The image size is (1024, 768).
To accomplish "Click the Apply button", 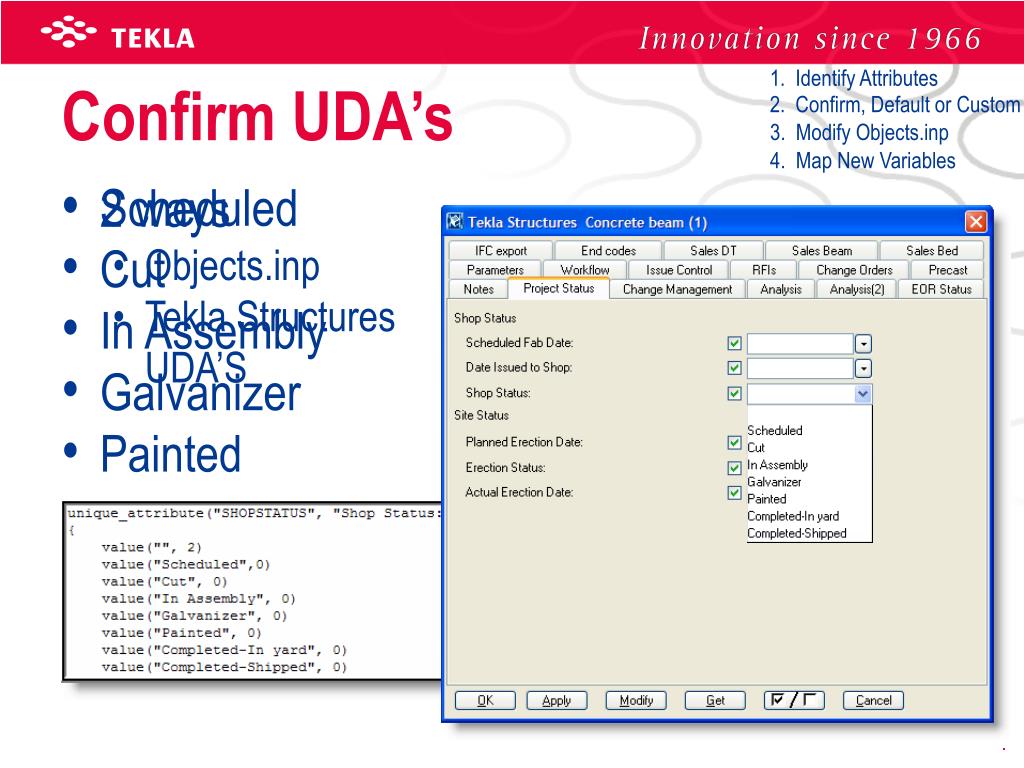I will click(x=556, y=700).
